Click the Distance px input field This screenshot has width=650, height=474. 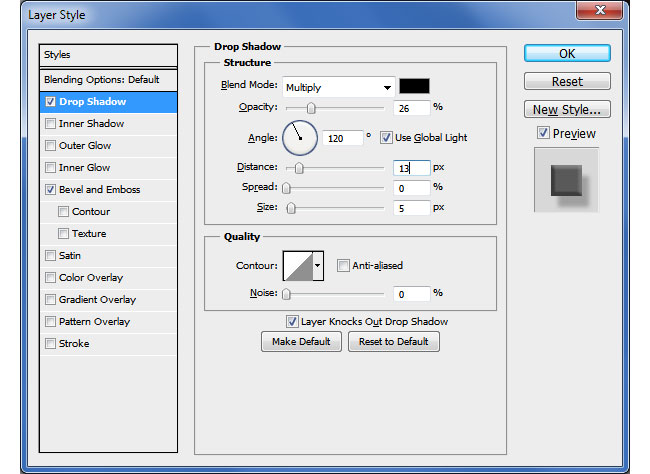pyautogui.click(x=411, y=168)
